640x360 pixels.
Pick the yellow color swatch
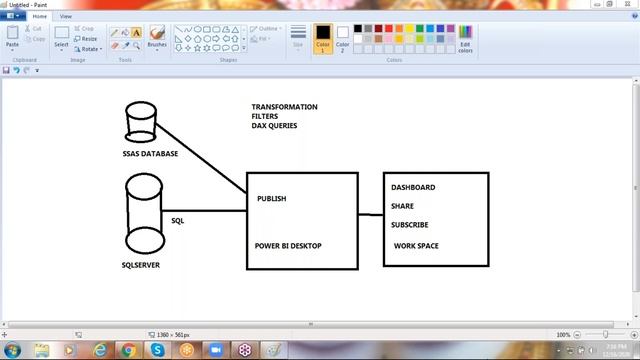(x=409, y=29)
